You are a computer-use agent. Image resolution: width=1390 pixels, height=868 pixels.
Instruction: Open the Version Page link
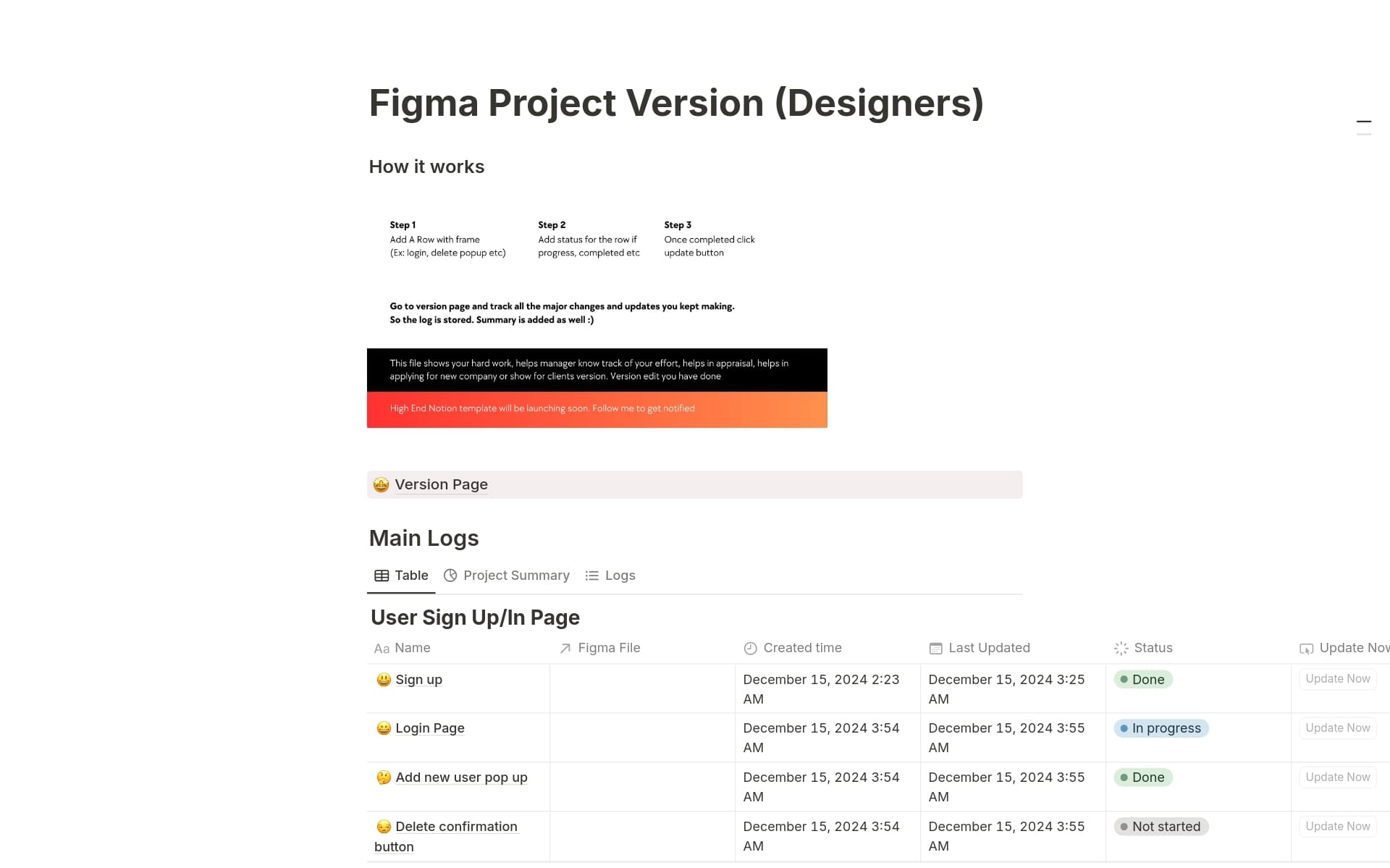[x=441, y=484]
